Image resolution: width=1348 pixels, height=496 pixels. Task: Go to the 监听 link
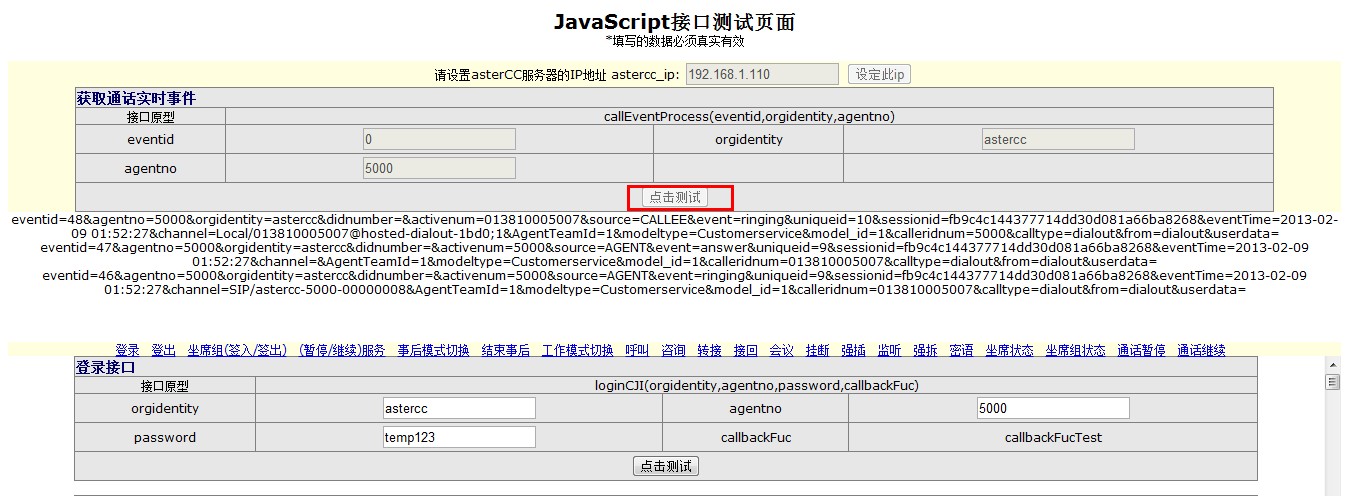(x=889, y=350)
